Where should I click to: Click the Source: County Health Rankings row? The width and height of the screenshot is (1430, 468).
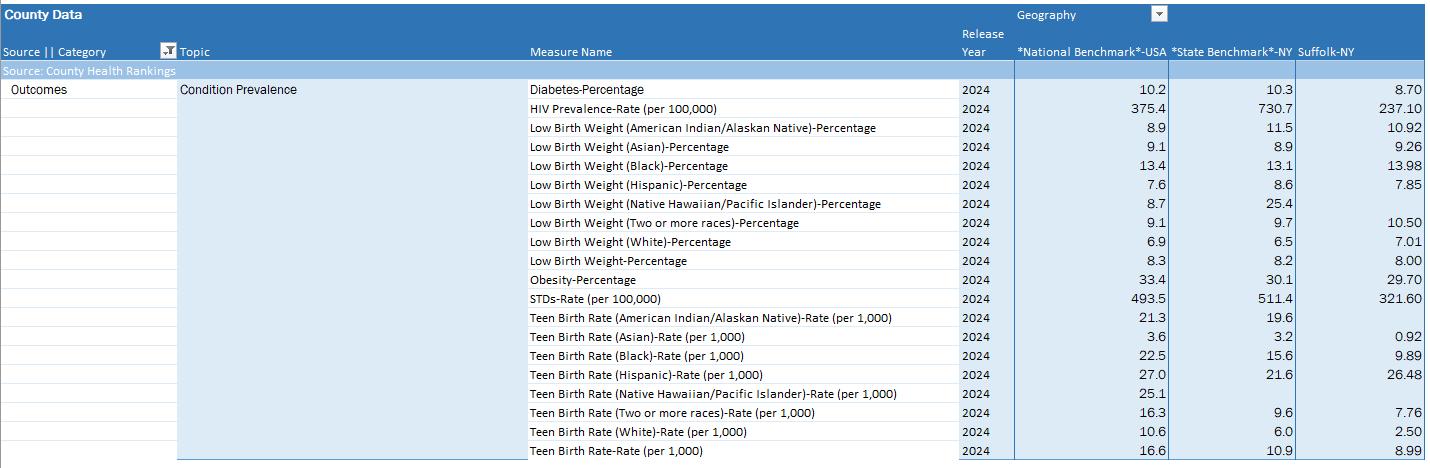[90, 71]
